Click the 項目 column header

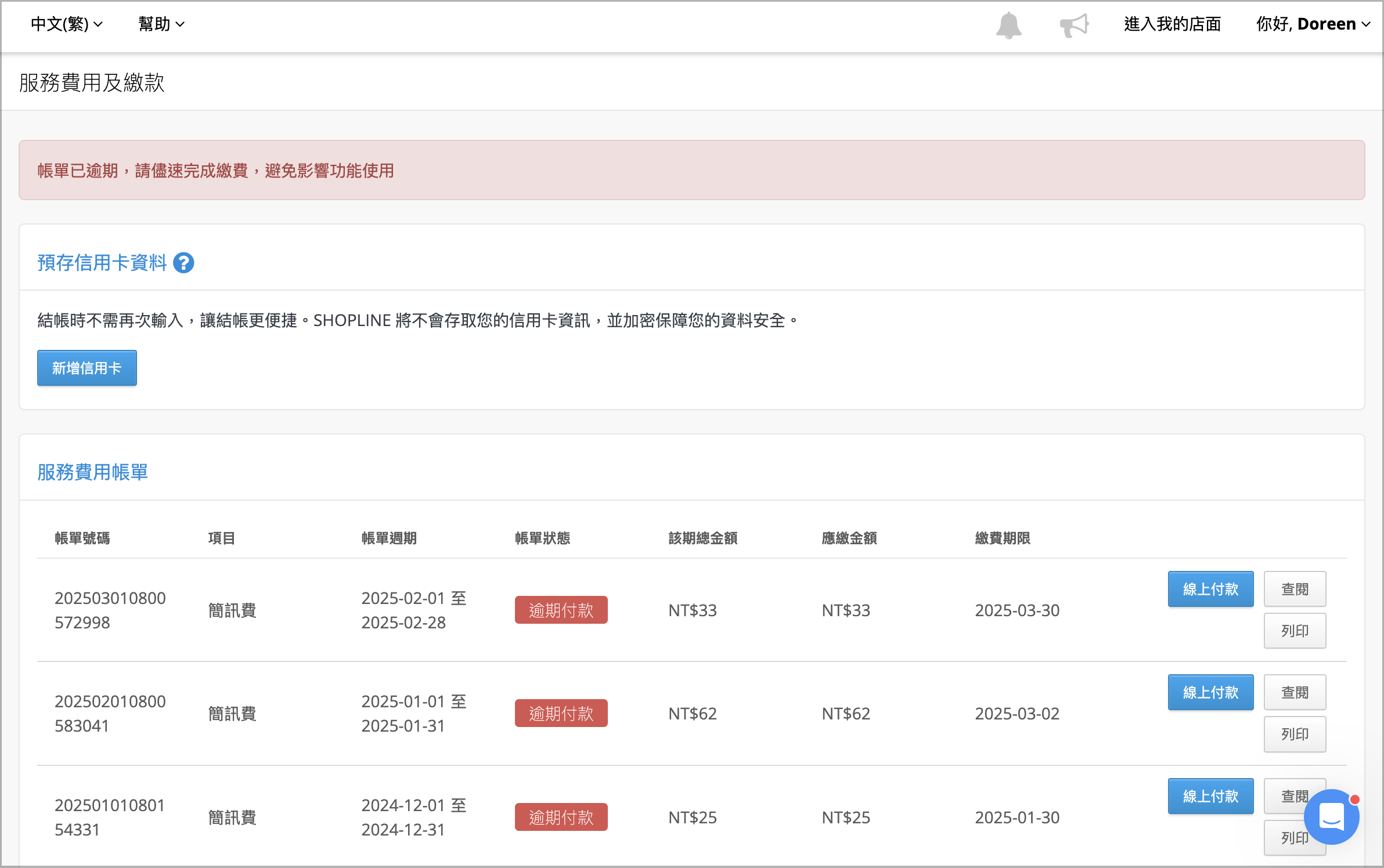(x=222, y=538)
